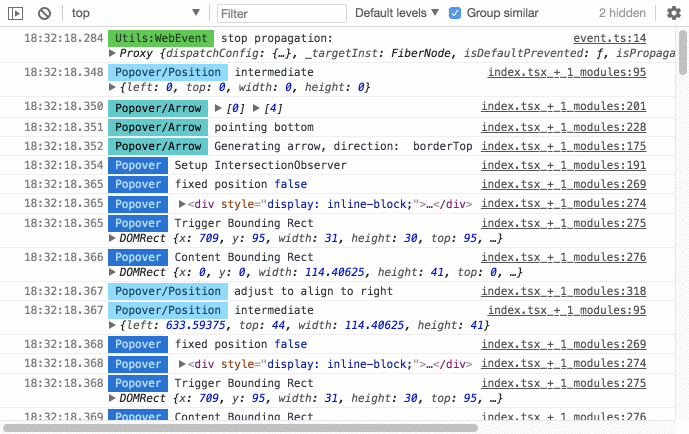Click 'intermediate' message at 18:32:18.367

coord(274,310)
